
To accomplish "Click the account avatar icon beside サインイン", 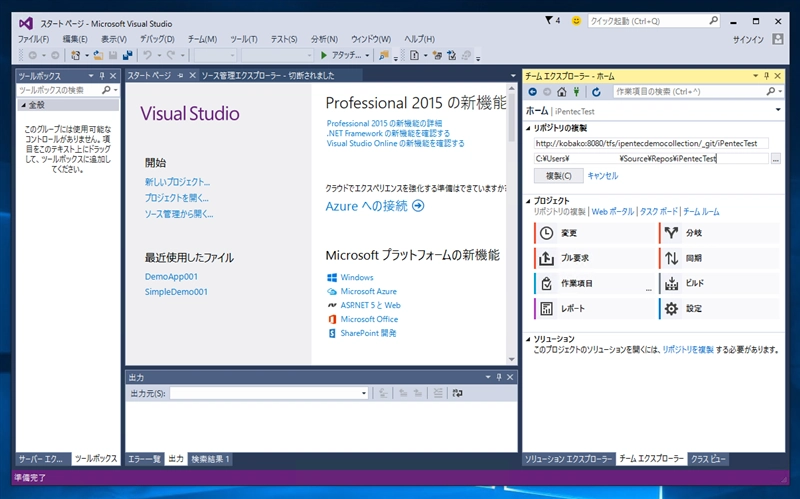I will point(778,39).
